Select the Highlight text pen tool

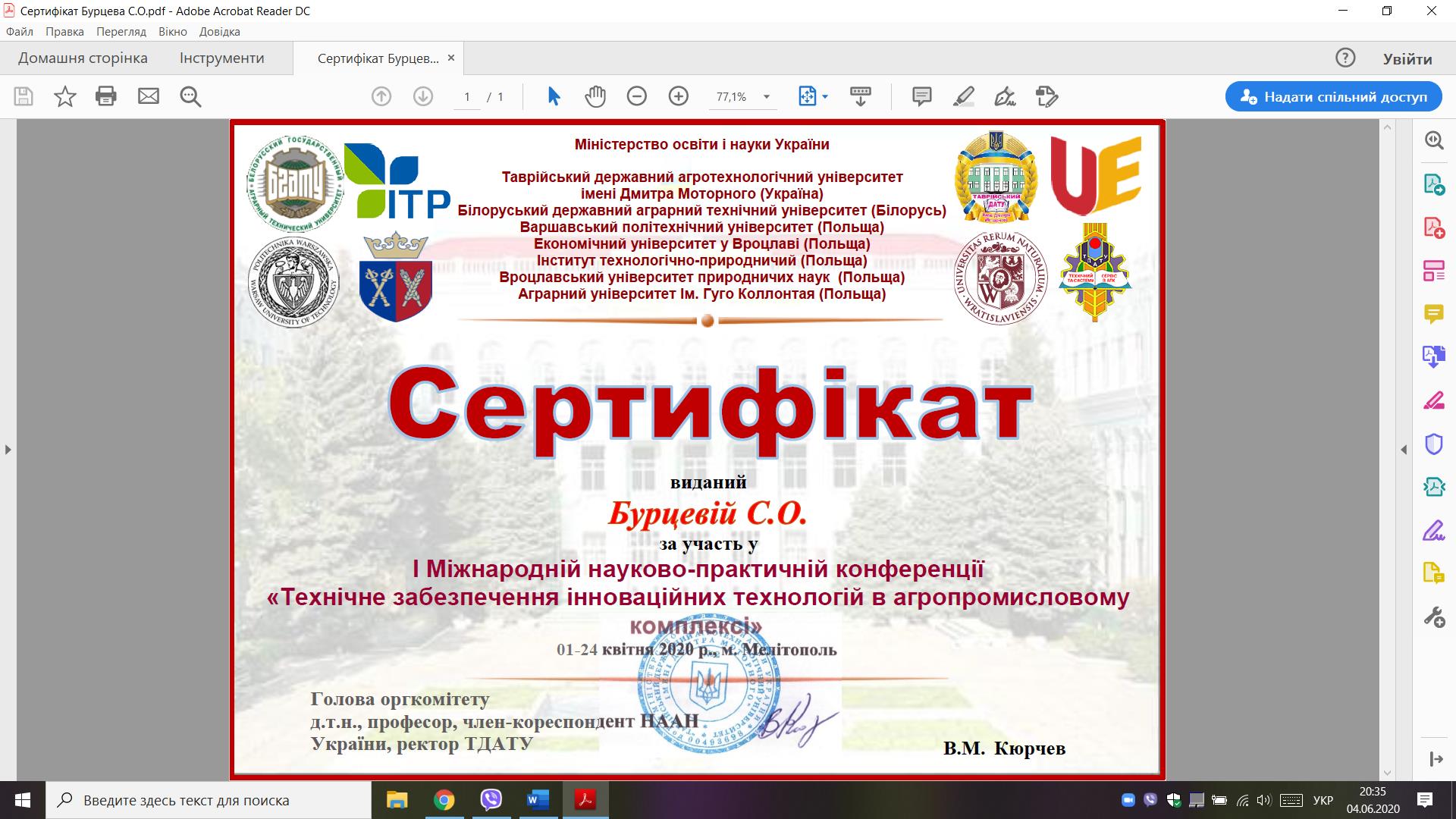[x=963, y=96]
